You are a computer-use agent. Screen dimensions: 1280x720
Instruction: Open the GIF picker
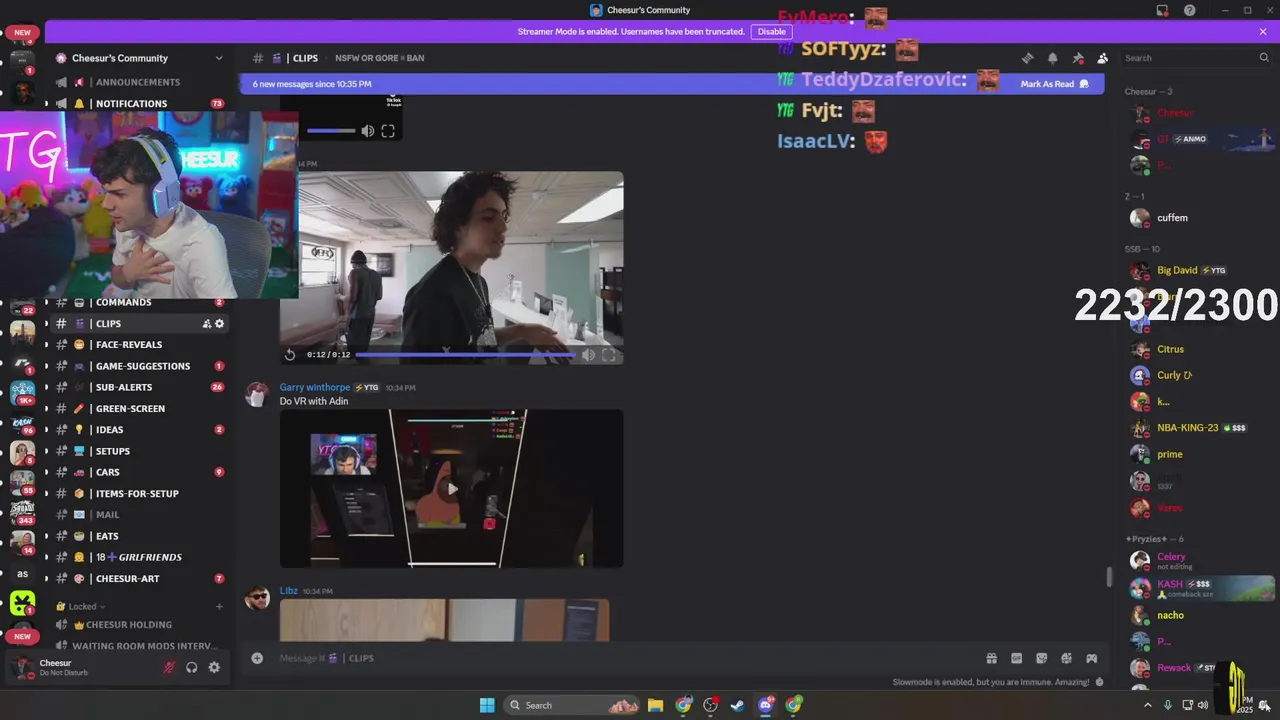pyautogui.click(x=1016, y=658)
